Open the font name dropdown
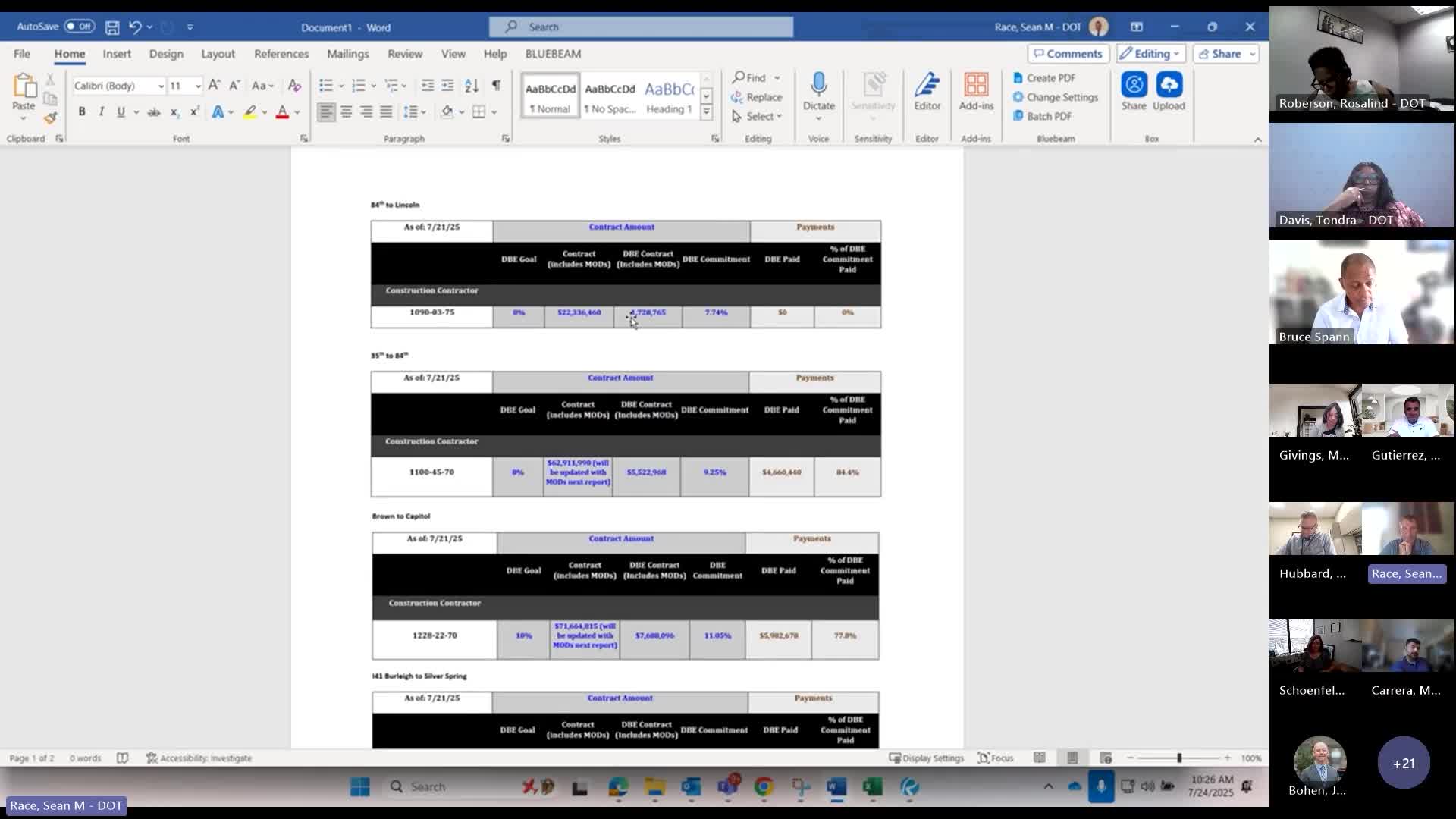This screenshot has width=1456, height=819. pos(161,86)
